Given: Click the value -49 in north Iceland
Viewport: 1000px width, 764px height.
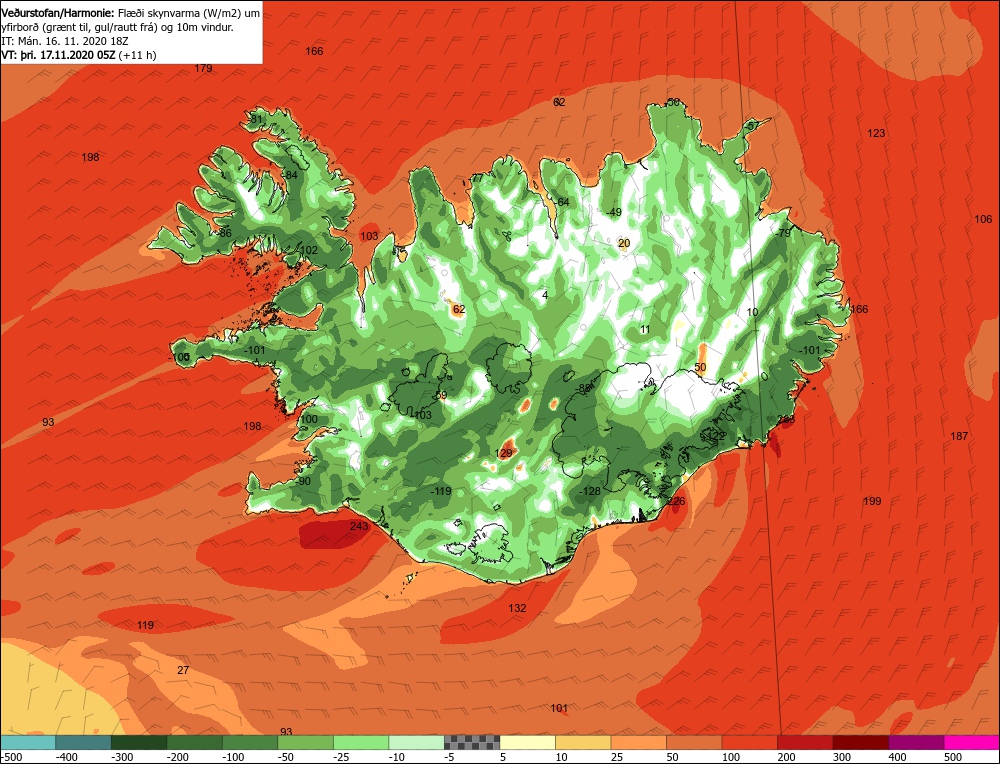Looking at the screenshot, I should click(614, 212).
